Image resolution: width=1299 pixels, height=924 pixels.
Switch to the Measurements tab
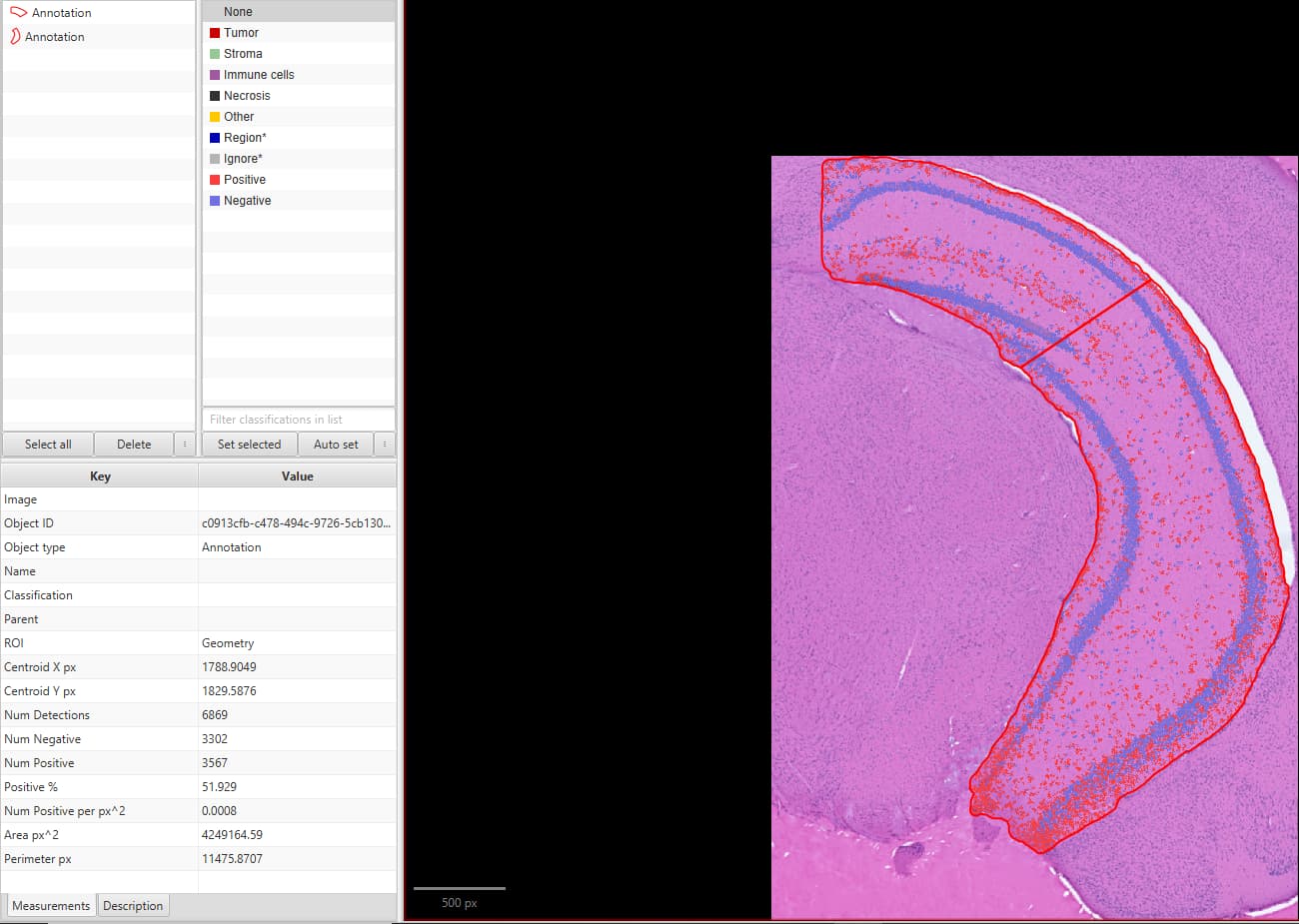point(50,905)
